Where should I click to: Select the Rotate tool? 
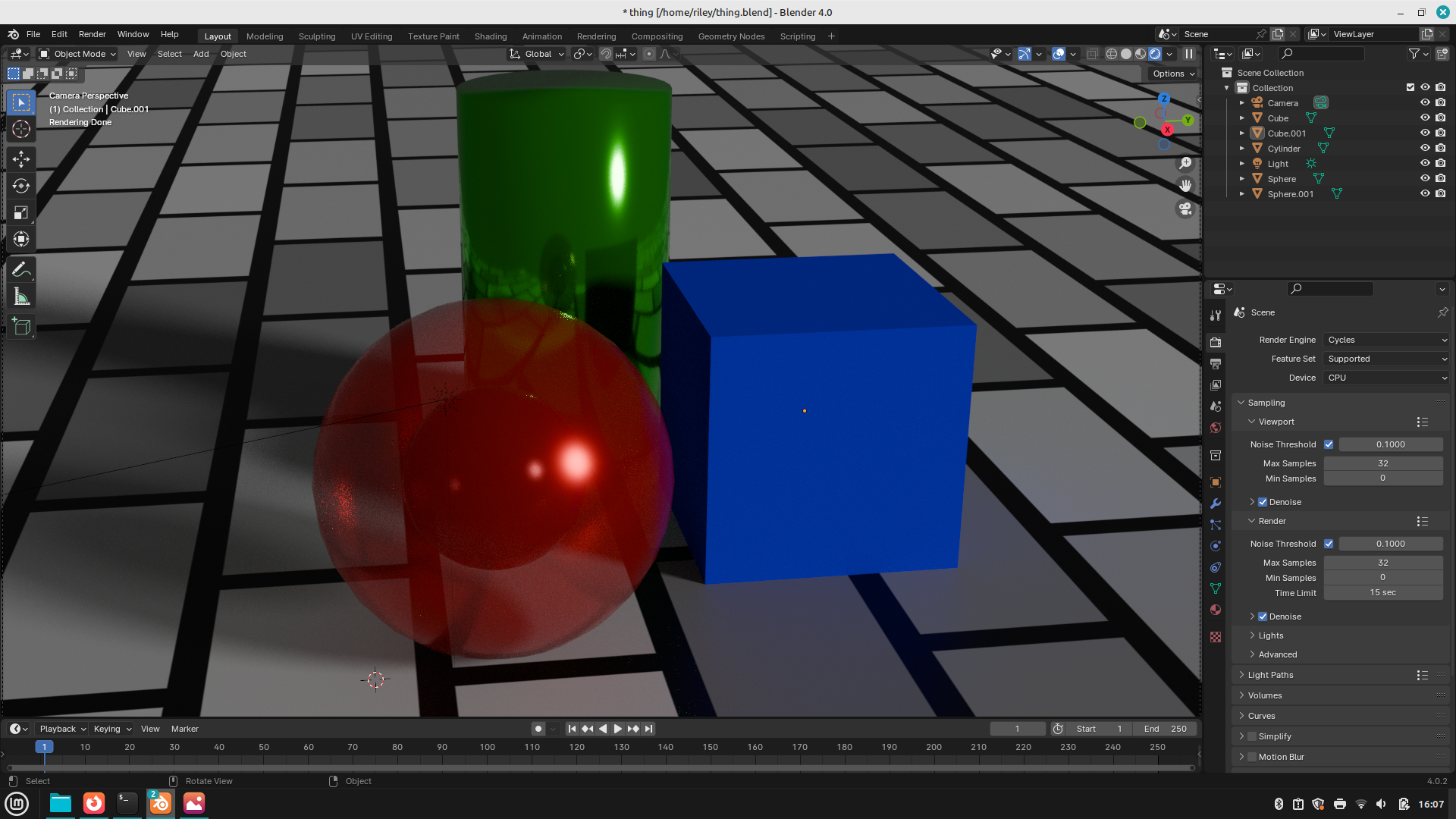[21, 186]
